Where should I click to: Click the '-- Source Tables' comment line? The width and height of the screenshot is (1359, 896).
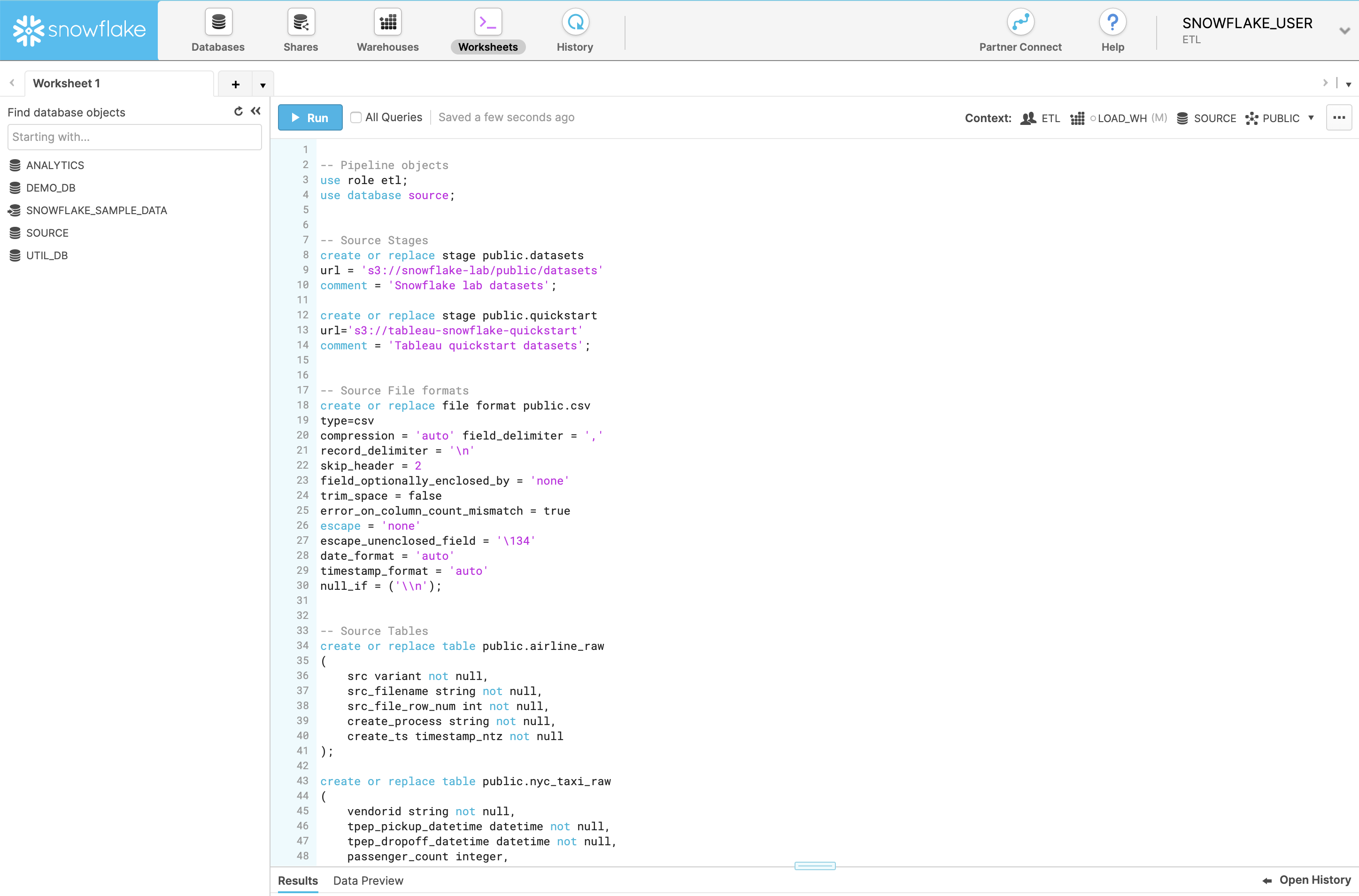[x=374, y=631]
